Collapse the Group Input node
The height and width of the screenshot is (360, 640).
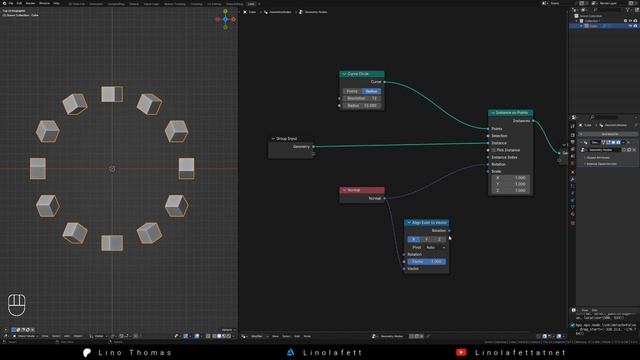click(x=273, y=139)
